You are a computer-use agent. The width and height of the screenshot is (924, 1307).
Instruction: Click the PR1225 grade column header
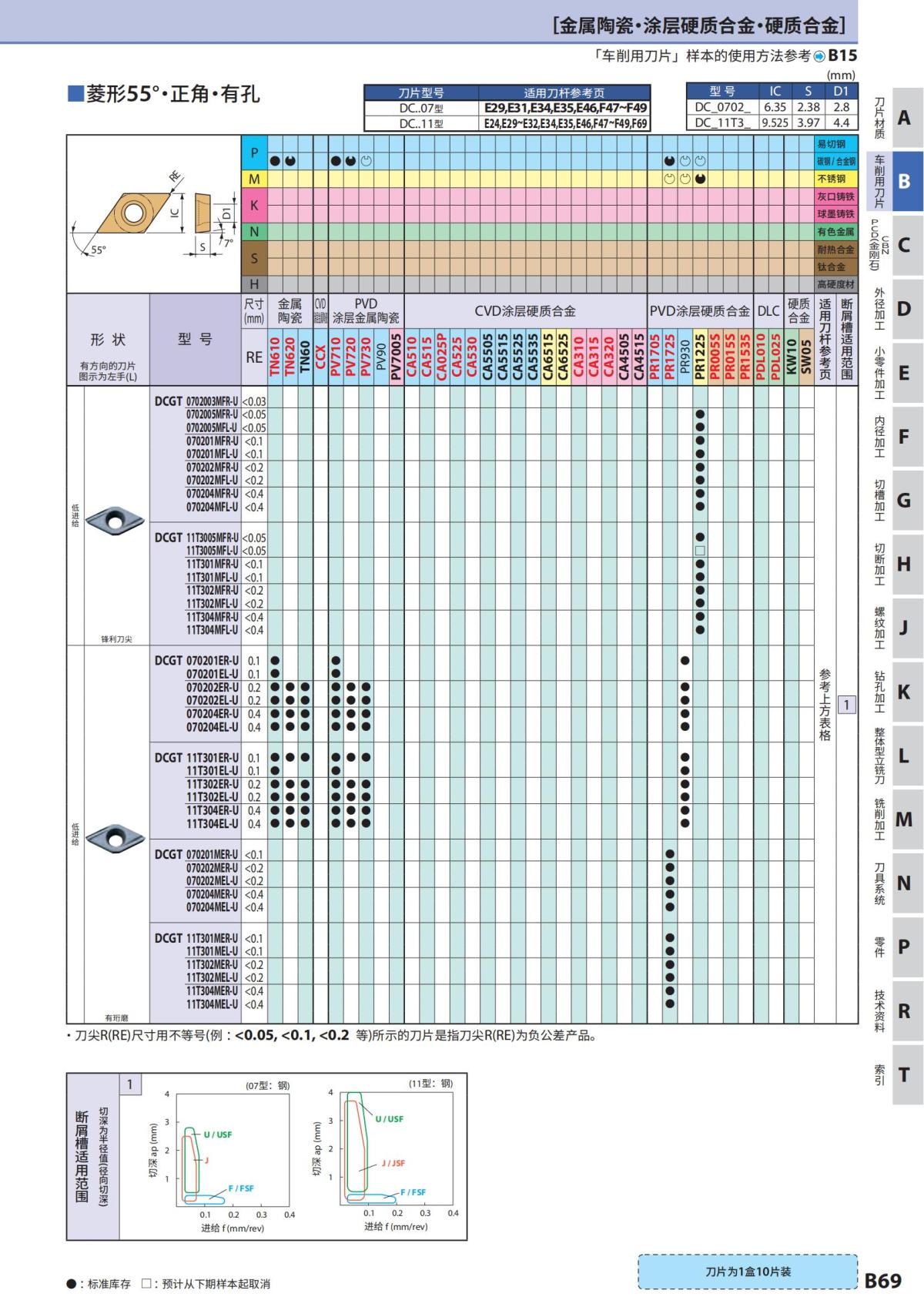coord(699,357)
